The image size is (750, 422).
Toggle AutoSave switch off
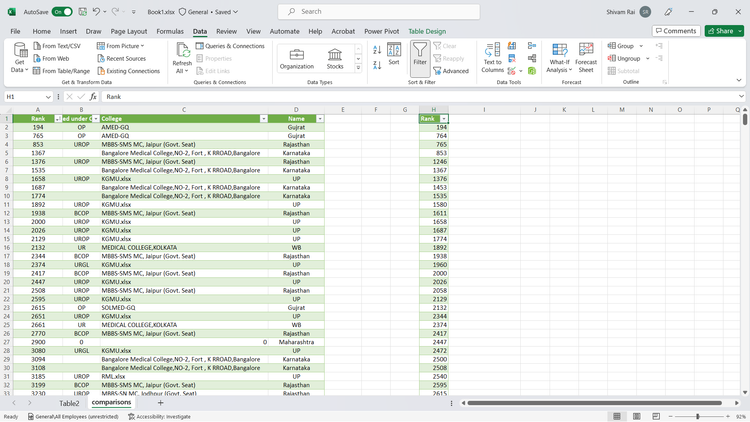62,11
